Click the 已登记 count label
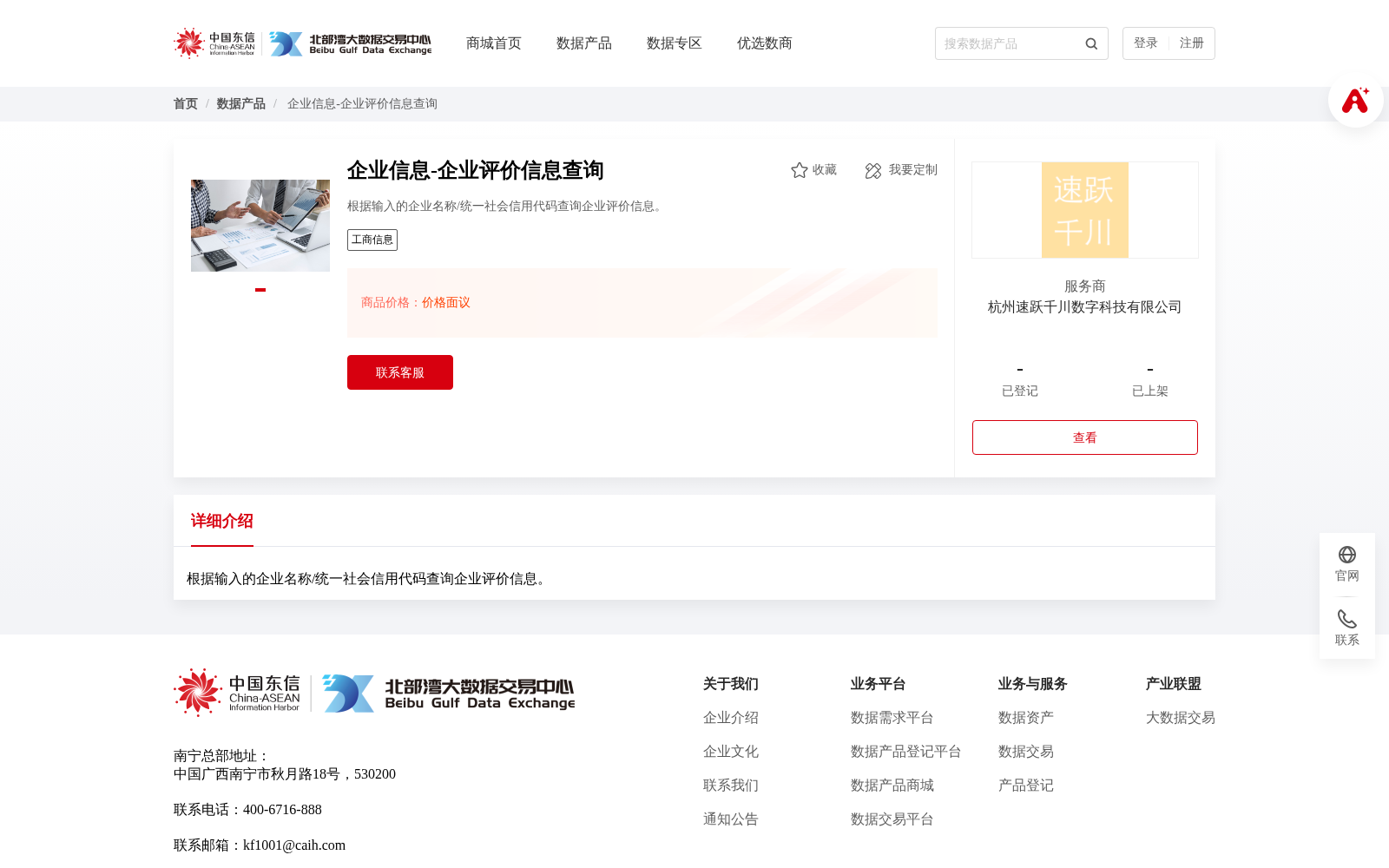Viewport: 1389px width, 868px height. click(1020, 391)
